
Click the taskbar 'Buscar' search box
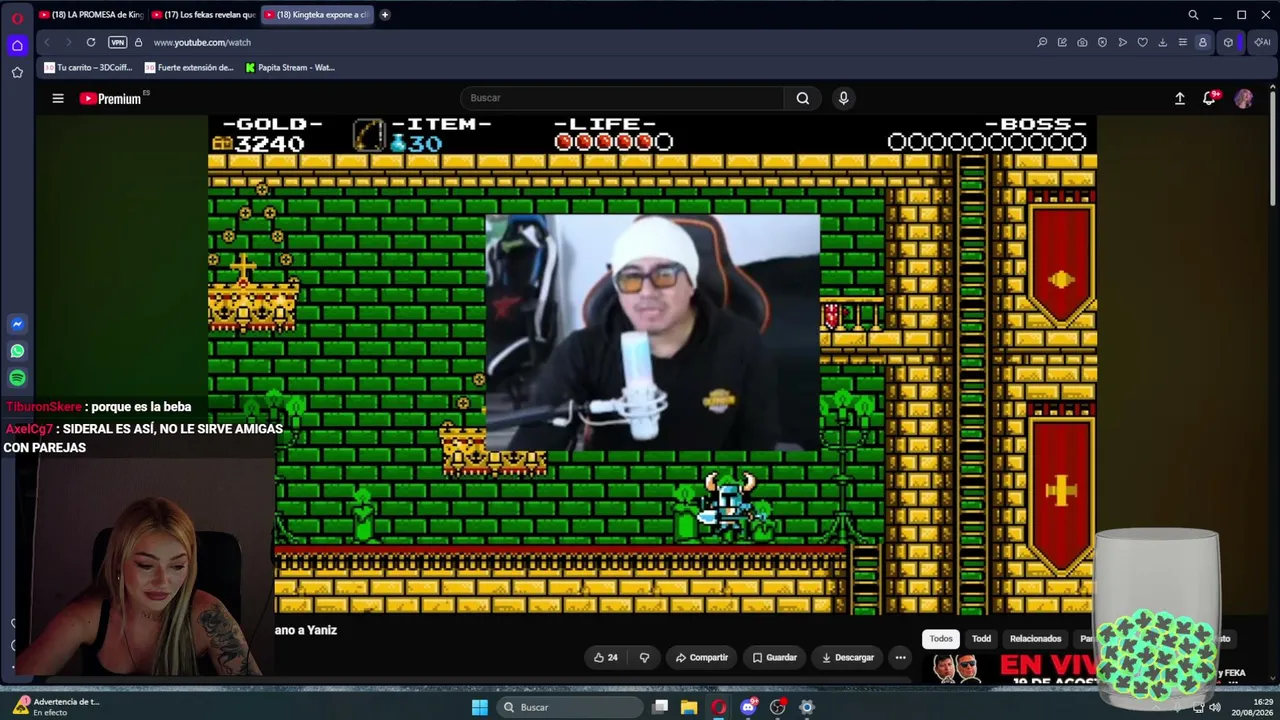point(569,707)
